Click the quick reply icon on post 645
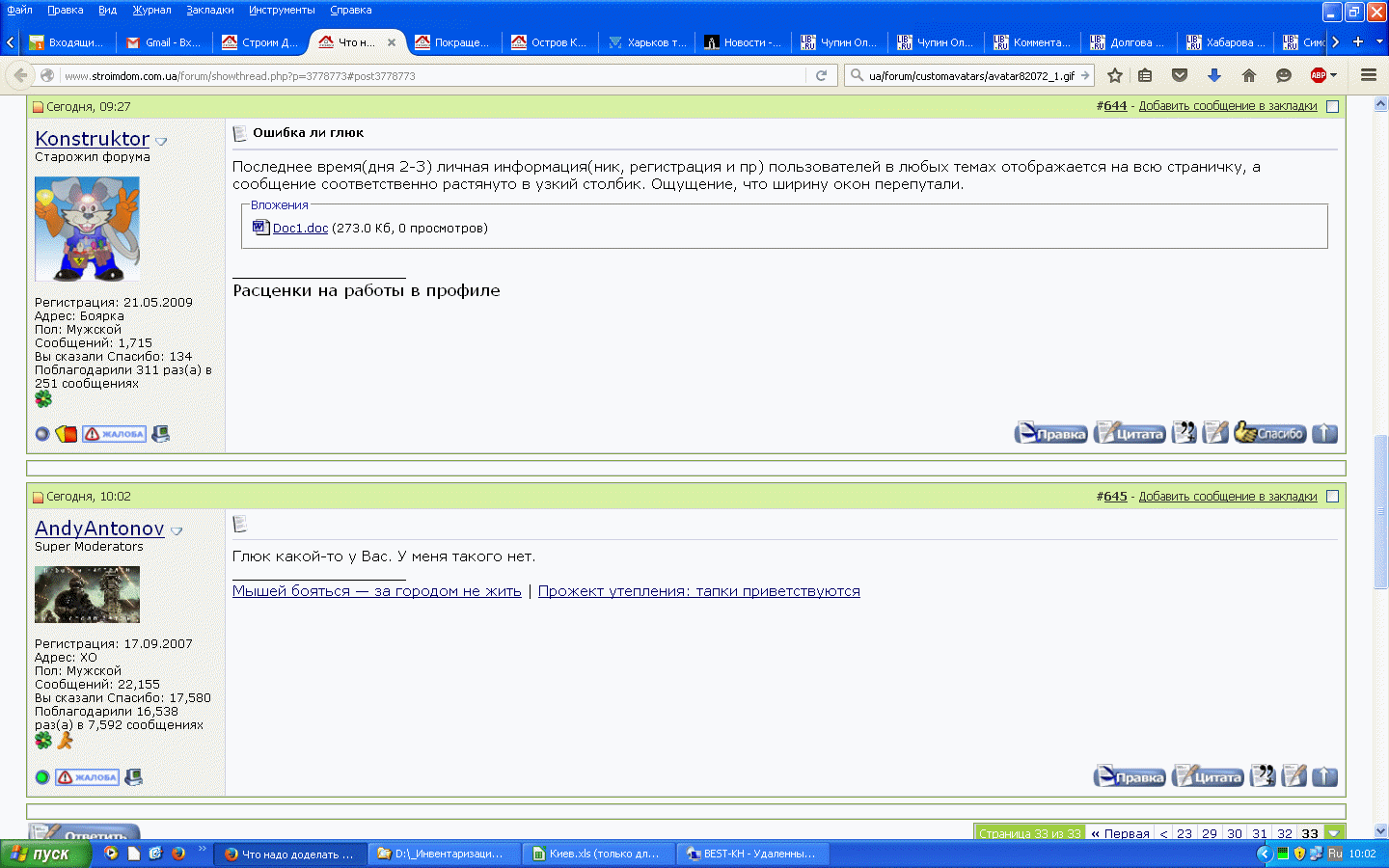This screenshot has height=868, width=1389. 1294,776
